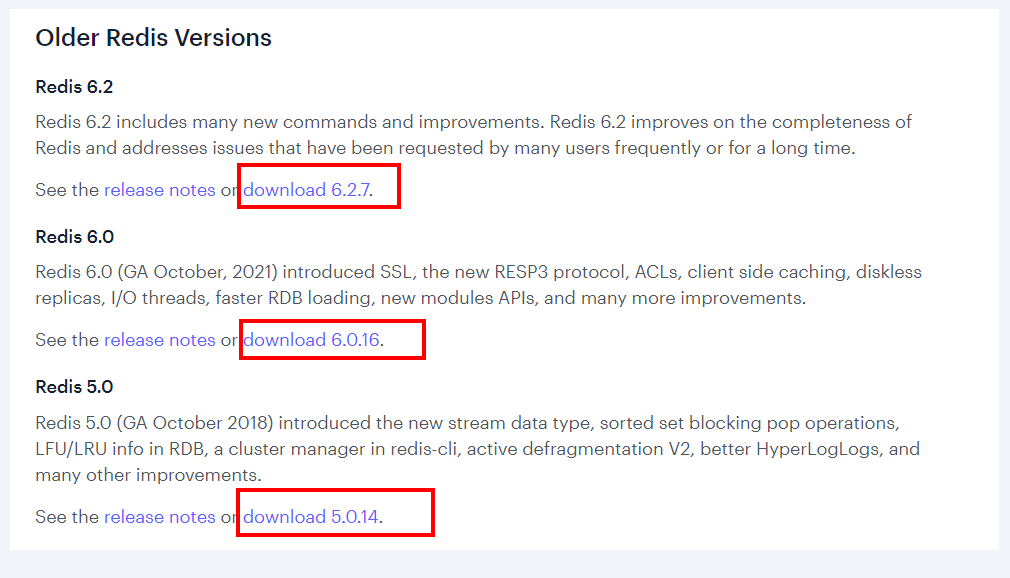Click the Older Redis Versions heading
1010x578 pixels.
coord(153,38)
